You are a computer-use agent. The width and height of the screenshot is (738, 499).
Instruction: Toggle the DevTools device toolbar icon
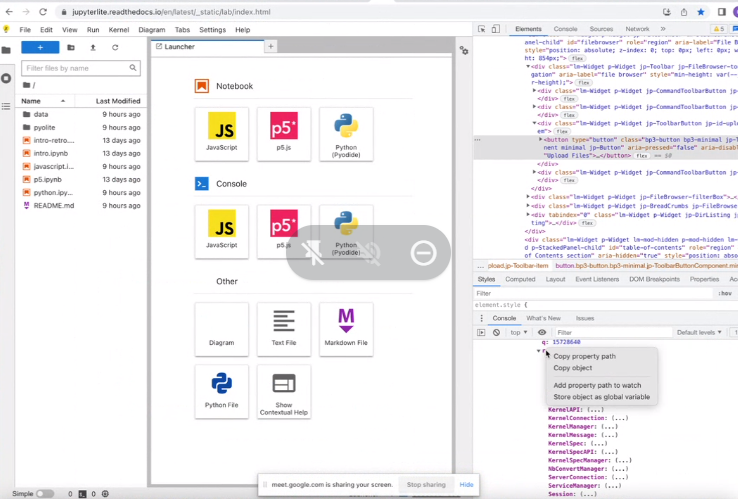[496, 29]
